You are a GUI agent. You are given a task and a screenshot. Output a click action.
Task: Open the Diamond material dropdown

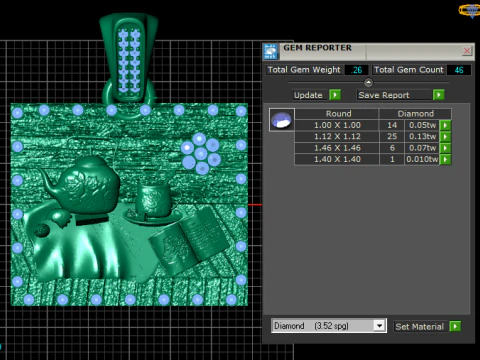[379, 326]
